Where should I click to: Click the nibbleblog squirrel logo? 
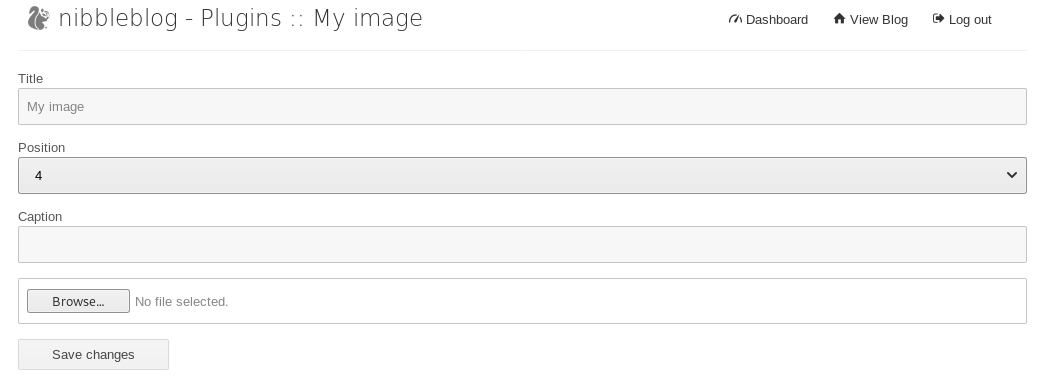tap(39, 18)
